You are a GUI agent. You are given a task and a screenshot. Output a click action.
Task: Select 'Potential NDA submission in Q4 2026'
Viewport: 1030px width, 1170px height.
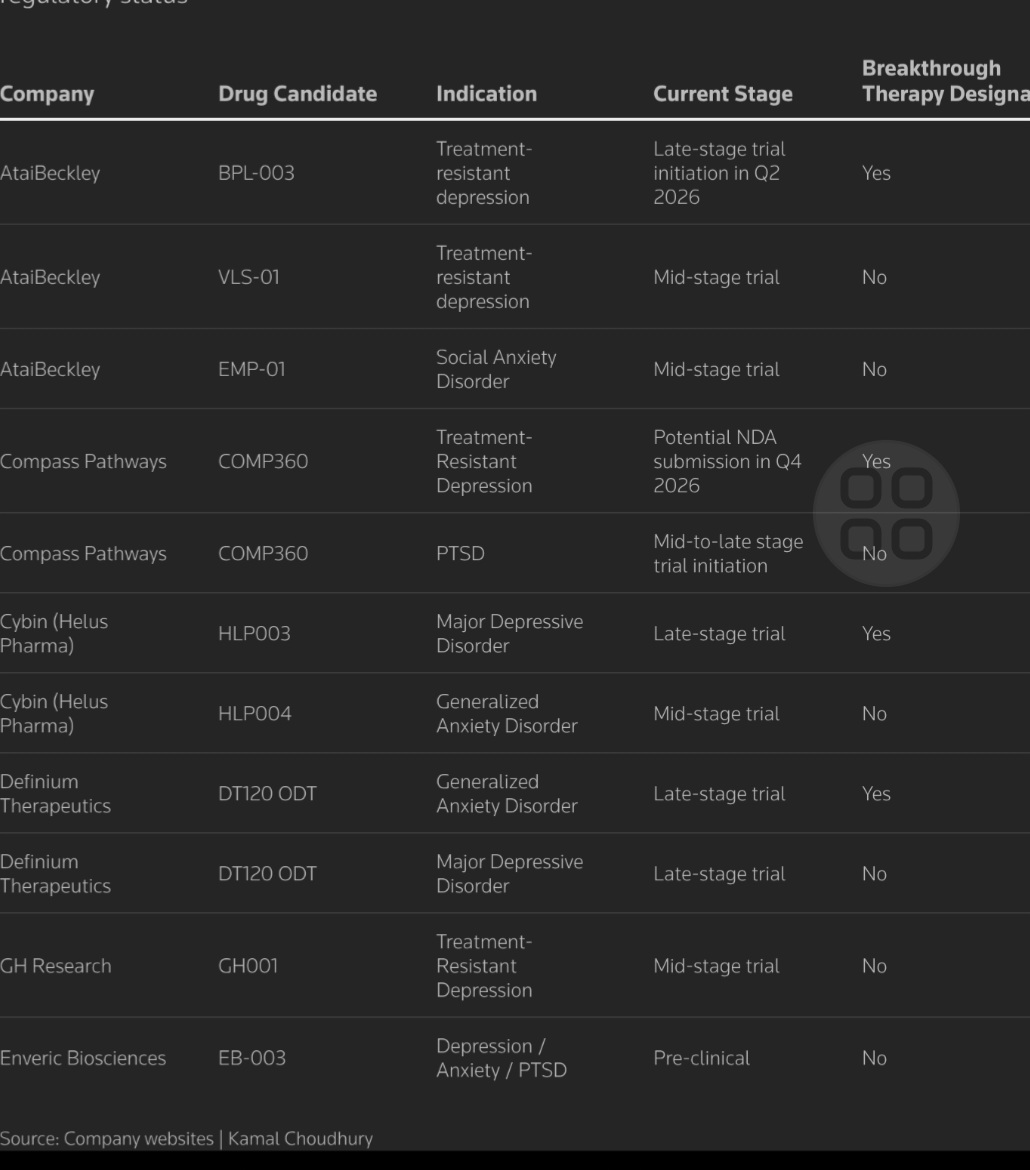[727, 461]
